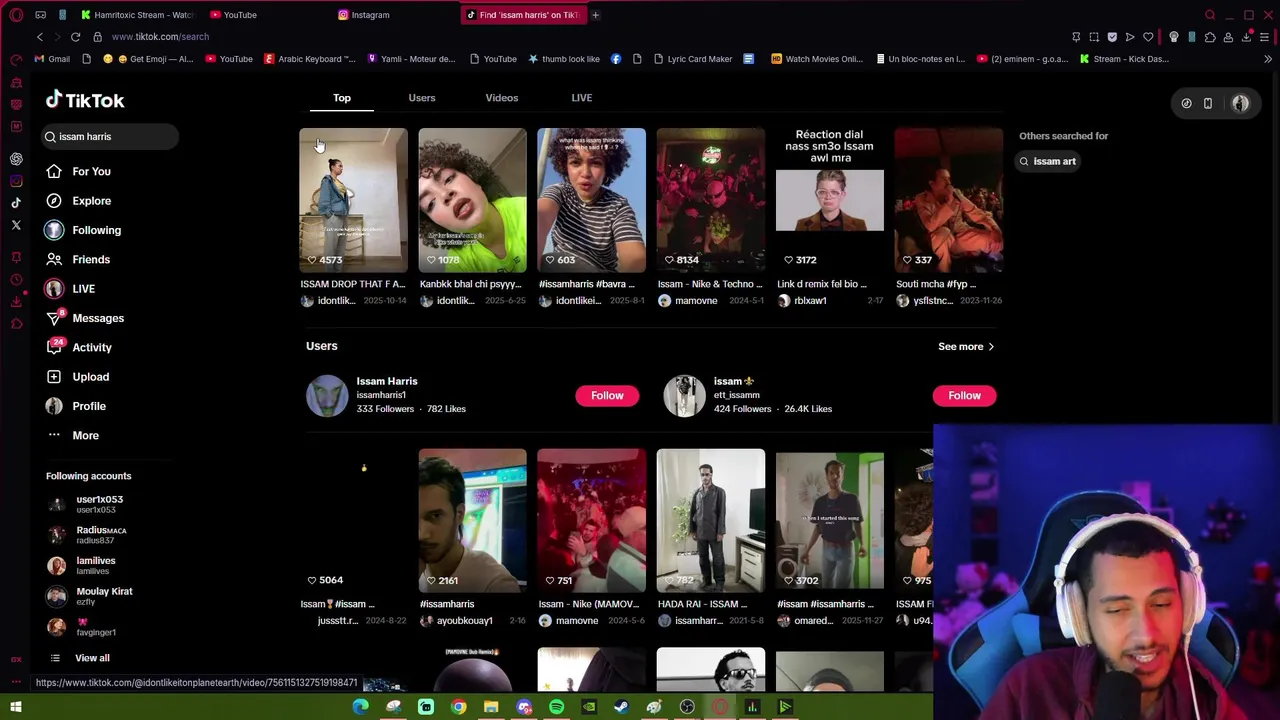Viewport: 1280px width, 720px height.
Task: Open OBS Studio from the taskbar
Action: click(x=687, y=707)
